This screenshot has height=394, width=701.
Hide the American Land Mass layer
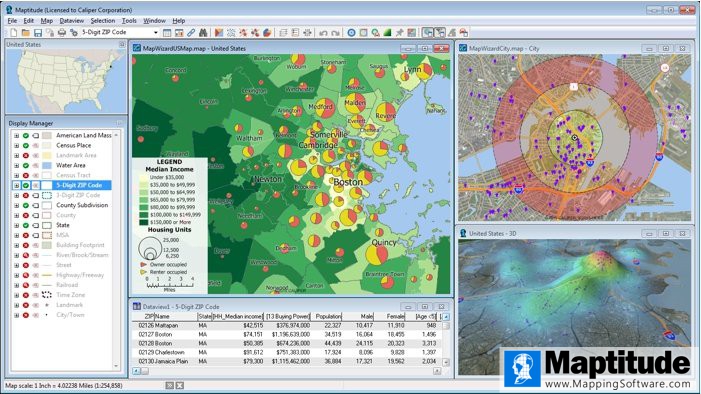[25, 136]
